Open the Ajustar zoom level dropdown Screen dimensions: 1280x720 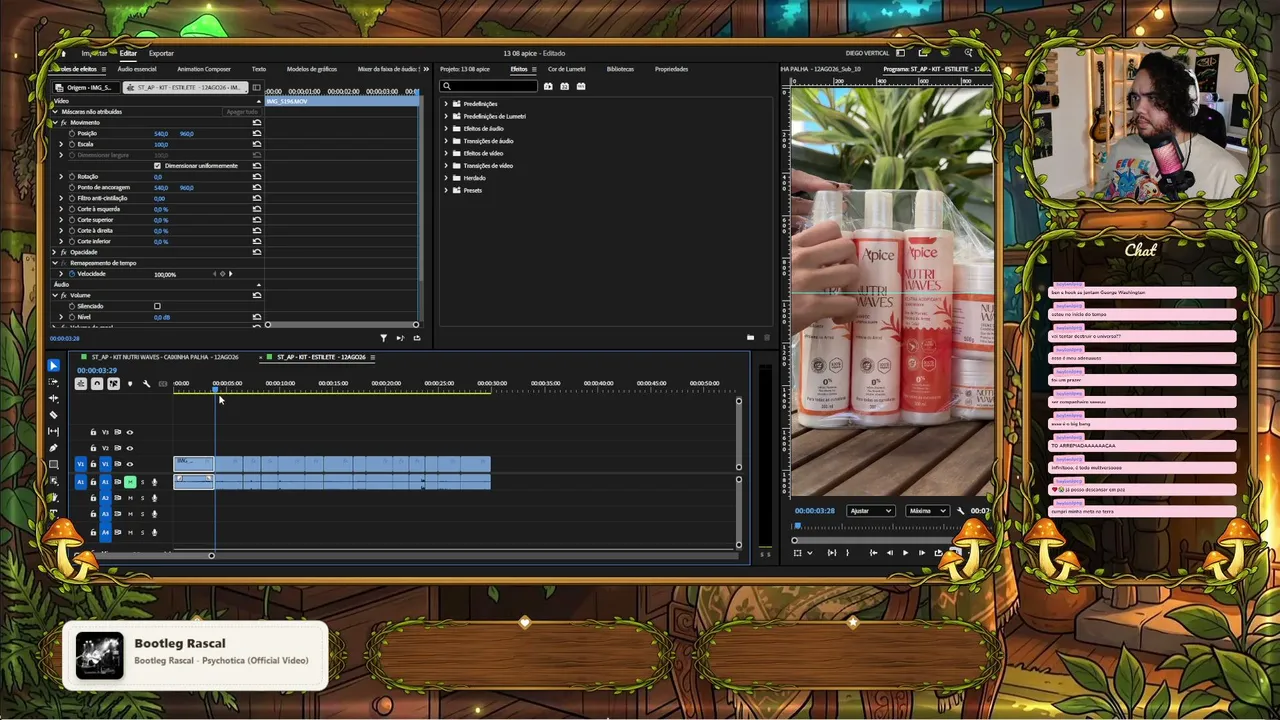click(870, 511)
